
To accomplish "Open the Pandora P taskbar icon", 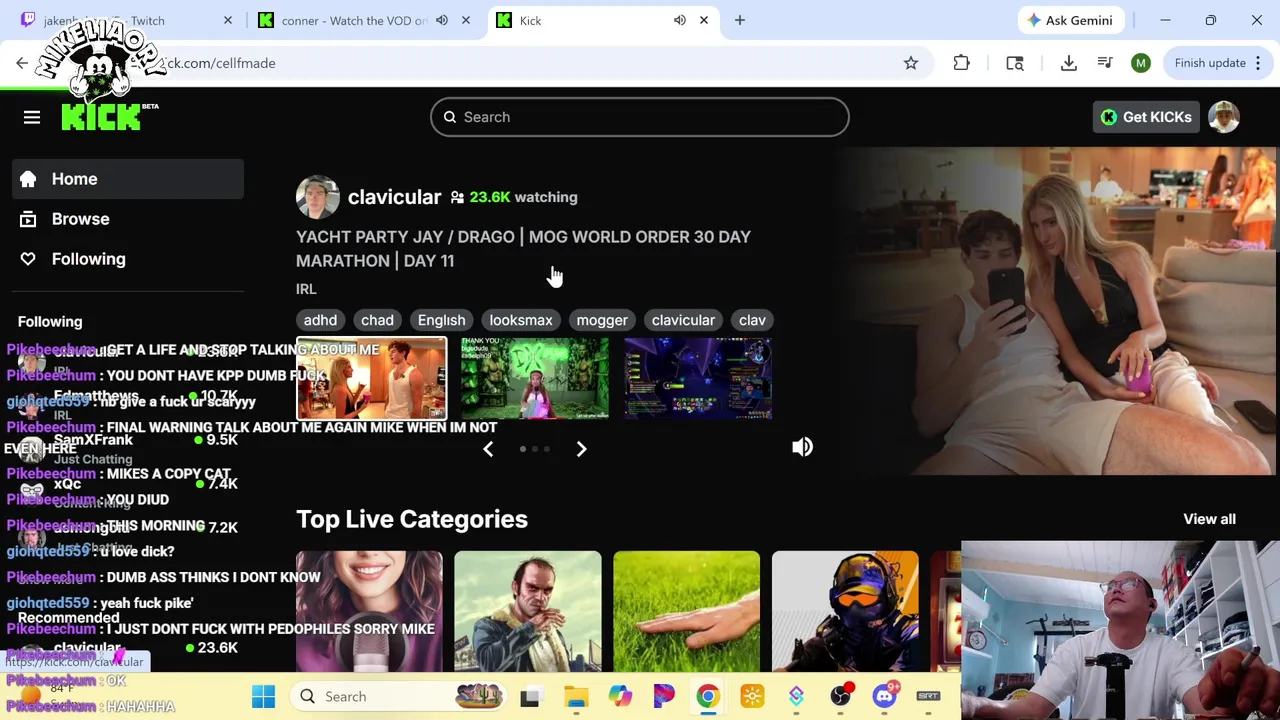I will tap(664, 696).
